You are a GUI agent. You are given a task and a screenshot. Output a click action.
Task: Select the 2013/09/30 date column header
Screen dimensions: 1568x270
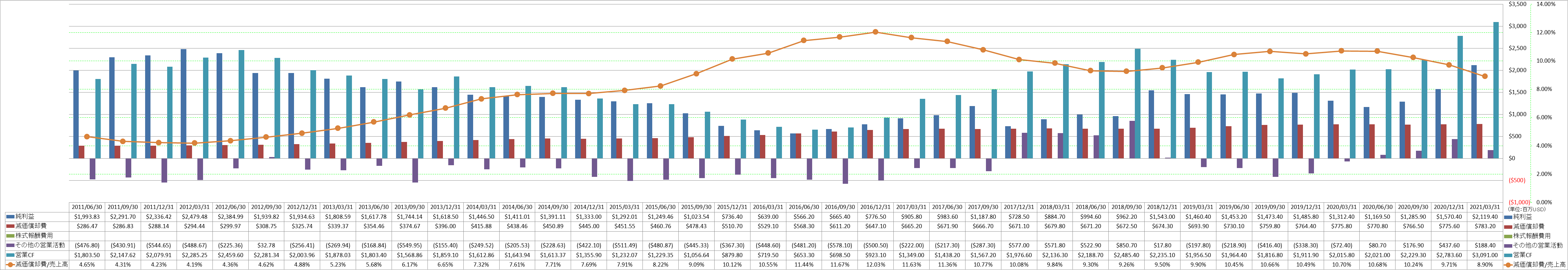(x=409, y=207)
